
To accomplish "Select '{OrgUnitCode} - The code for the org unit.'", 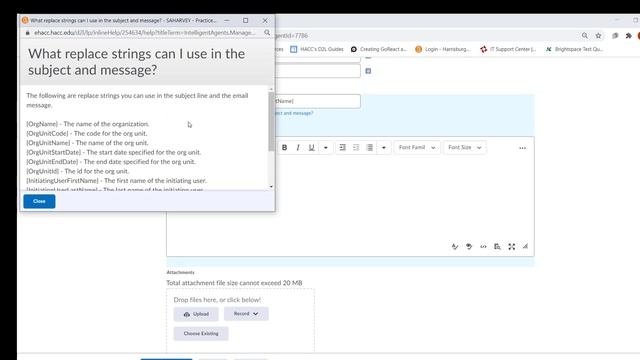I will [x=87, y=133].
